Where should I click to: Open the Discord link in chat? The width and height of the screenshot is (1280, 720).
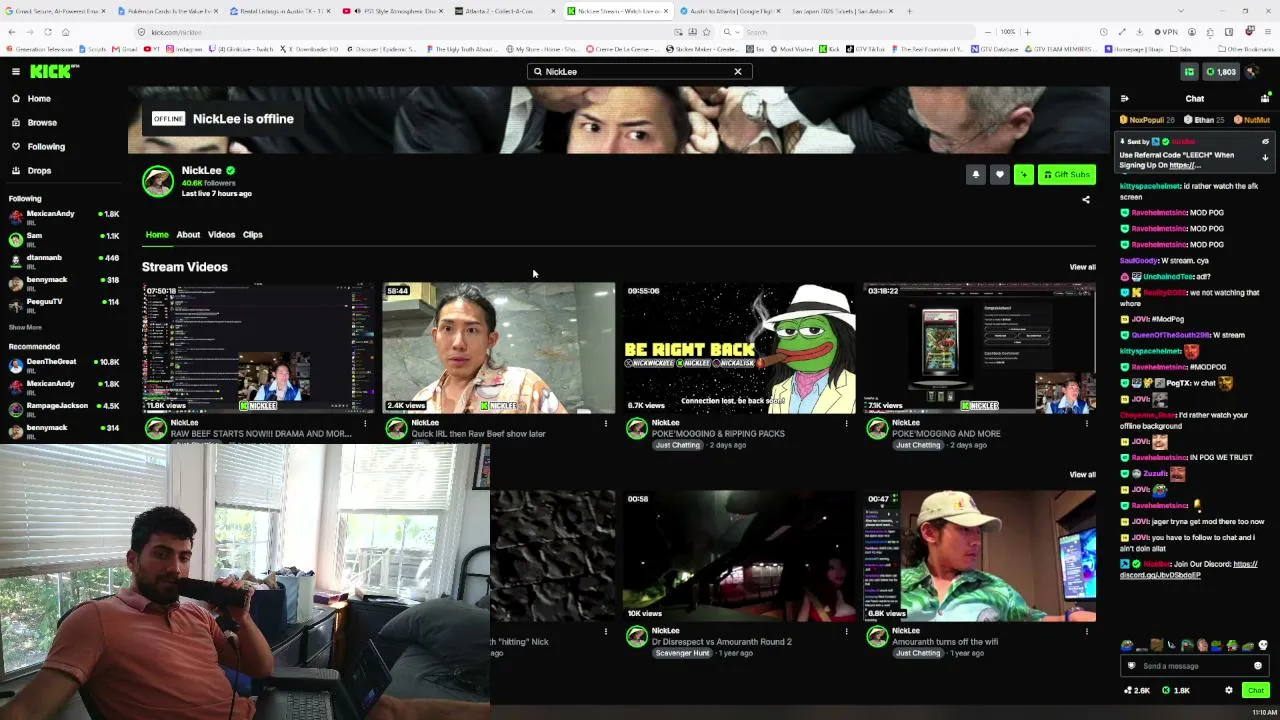1189,570
